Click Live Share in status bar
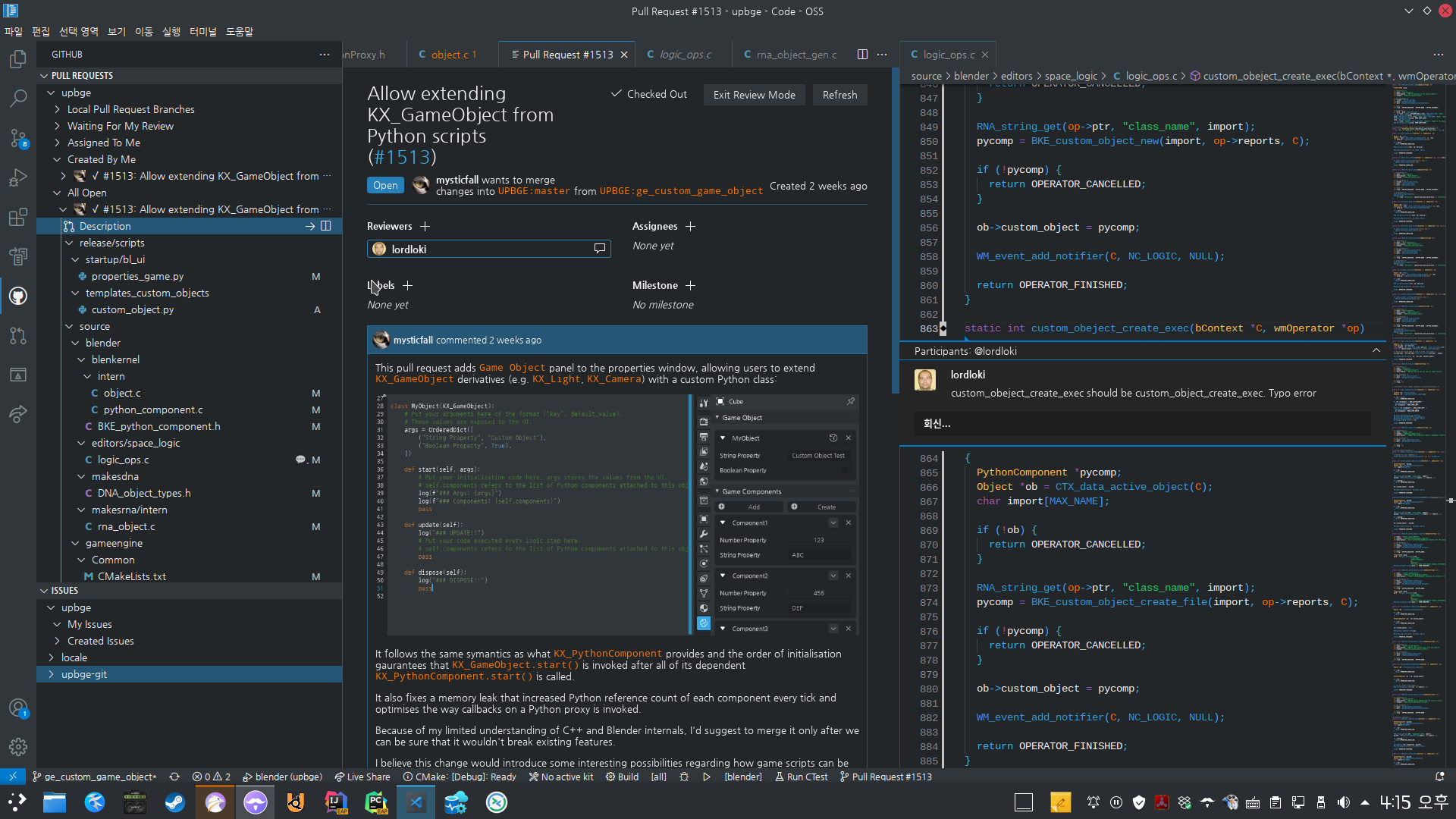Image resolution: width=1456 pixels, height=819 pixels. coord(362,777)
